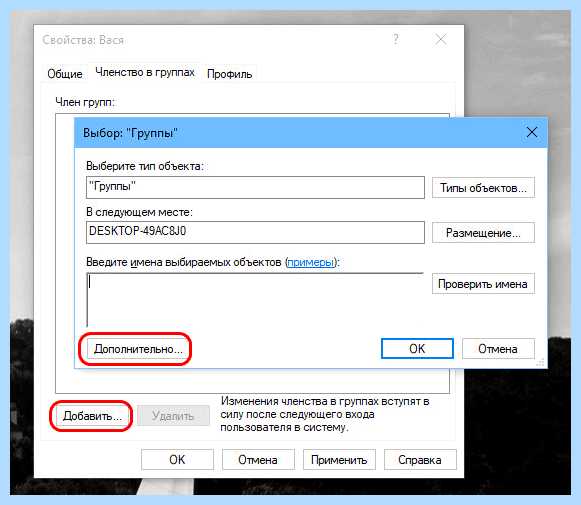Click OK in Свойства Вася window
The width and height of the screenshot is (581, 505).
(x=177, y=460)
